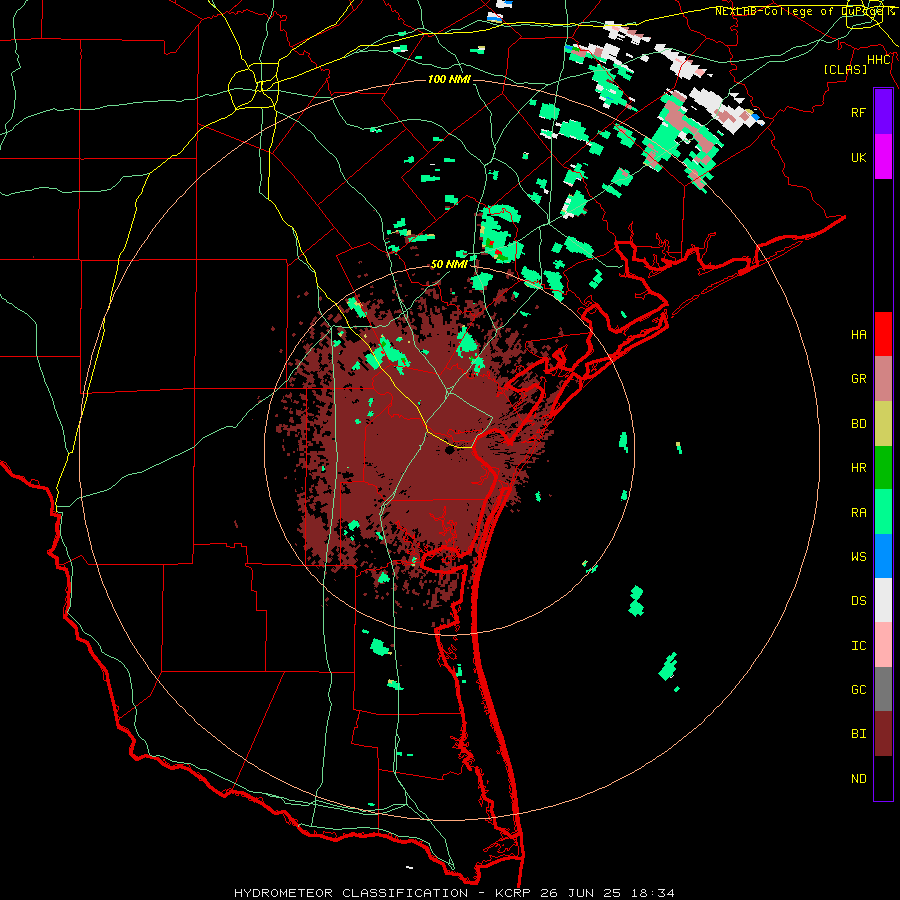Click the GR legend label
Screen dimensions: 900x900
click(x=859, y=379)
